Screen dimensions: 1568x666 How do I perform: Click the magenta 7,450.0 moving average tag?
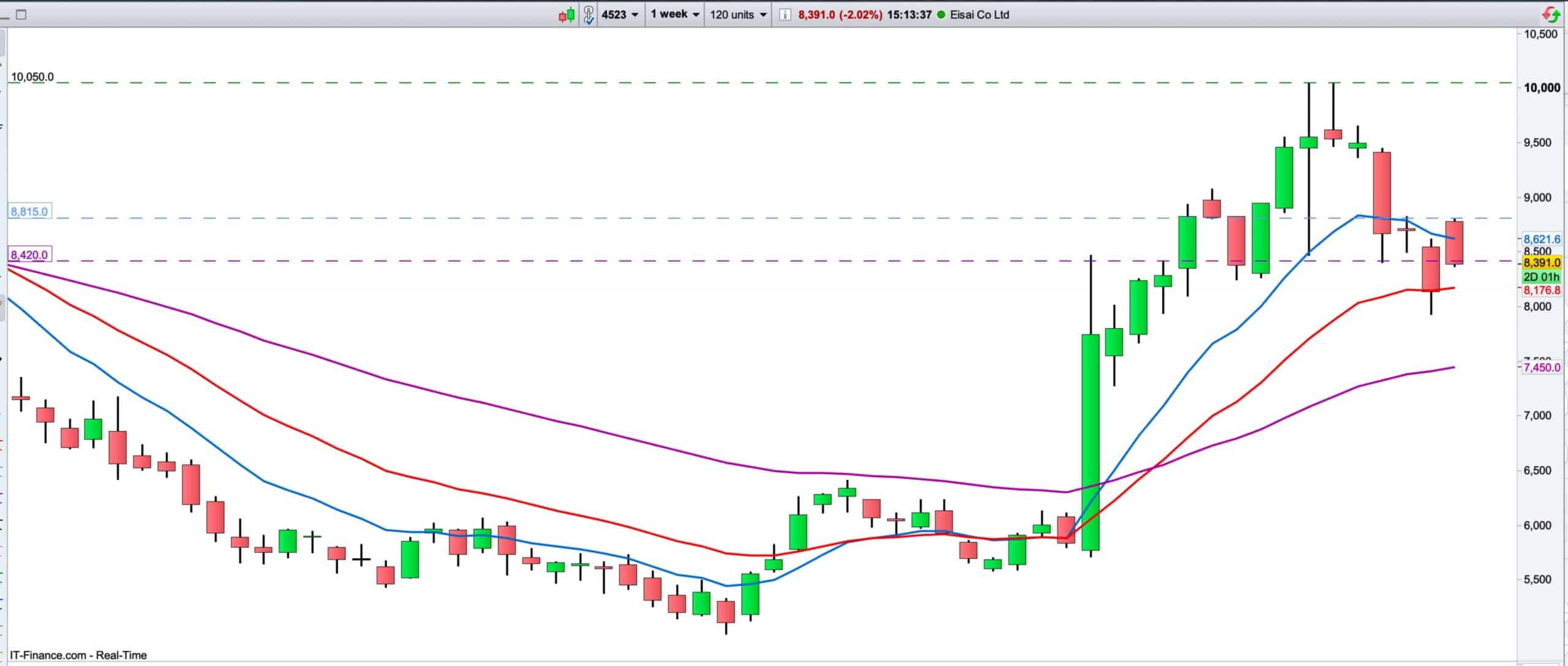coord(1542,367)
